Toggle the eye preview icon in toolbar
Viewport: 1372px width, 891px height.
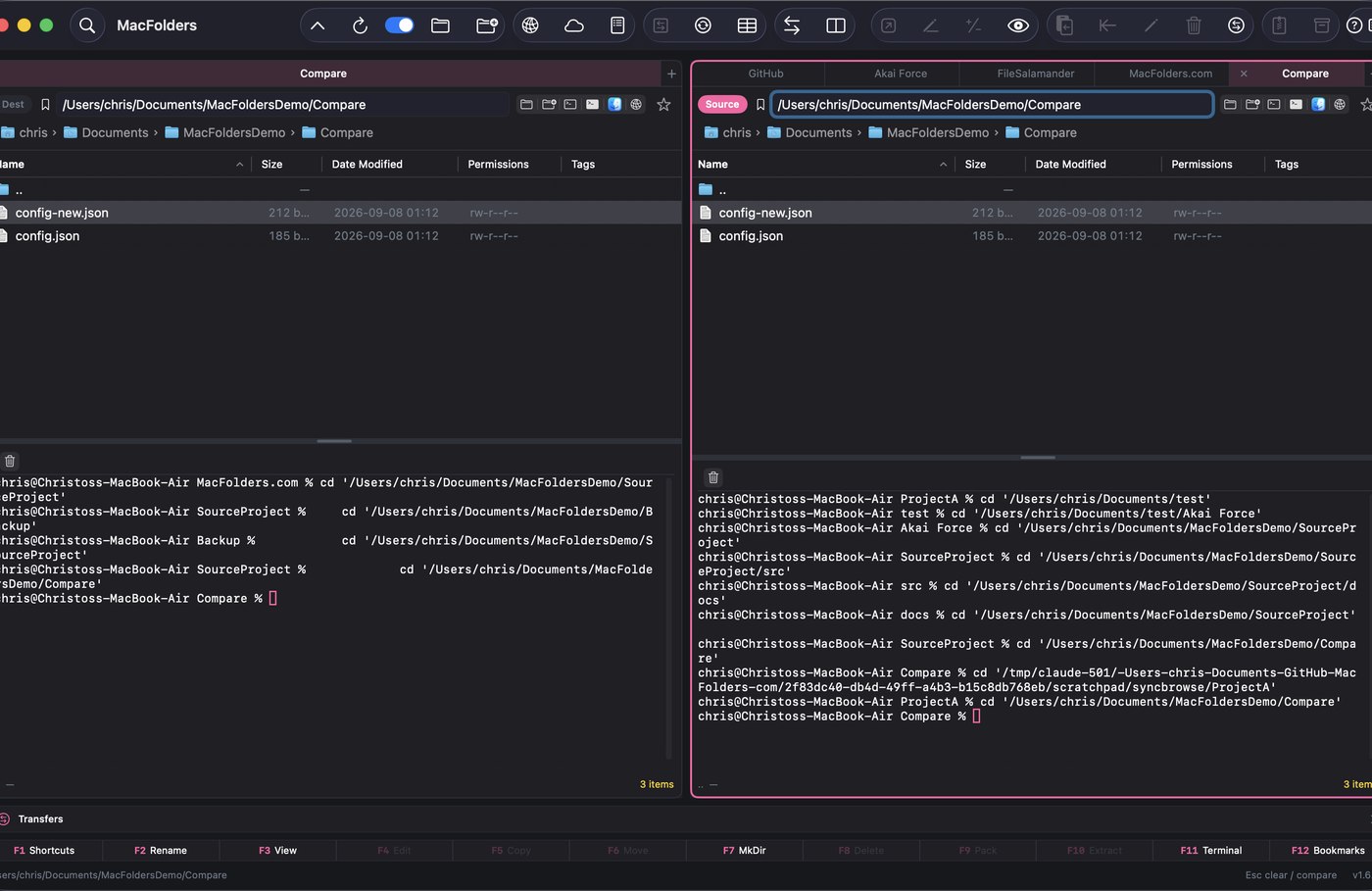[1018, 25]
